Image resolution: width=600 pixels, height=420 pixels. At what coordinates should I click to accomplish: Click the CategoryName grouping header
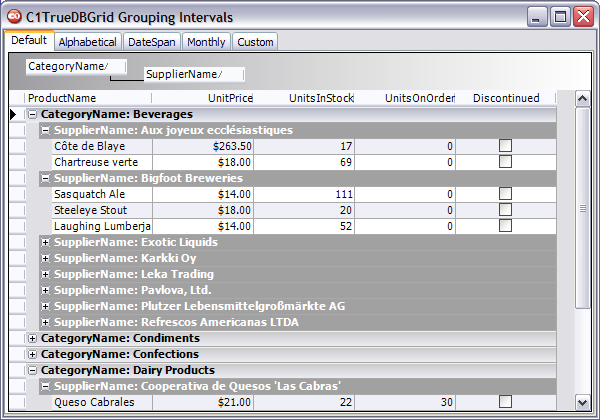76,67
